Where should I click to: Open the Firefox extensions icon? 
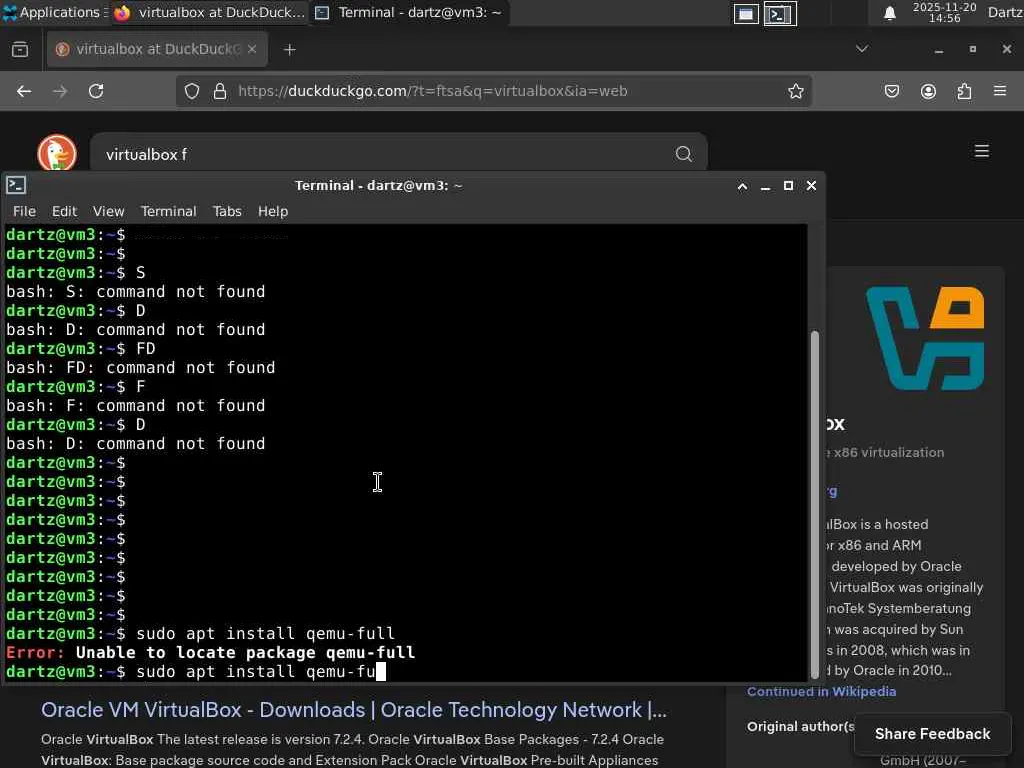tap(964, 91)
